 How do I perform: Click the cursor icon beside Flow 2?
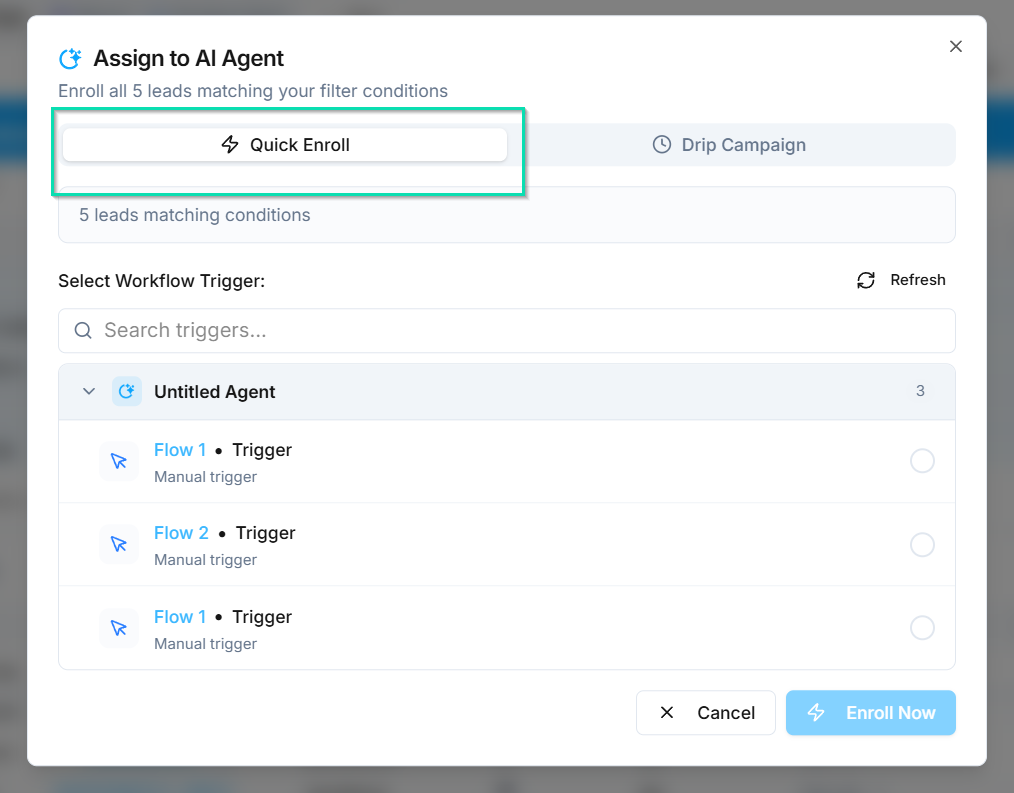pyautogui.click(x=119, y=545)
